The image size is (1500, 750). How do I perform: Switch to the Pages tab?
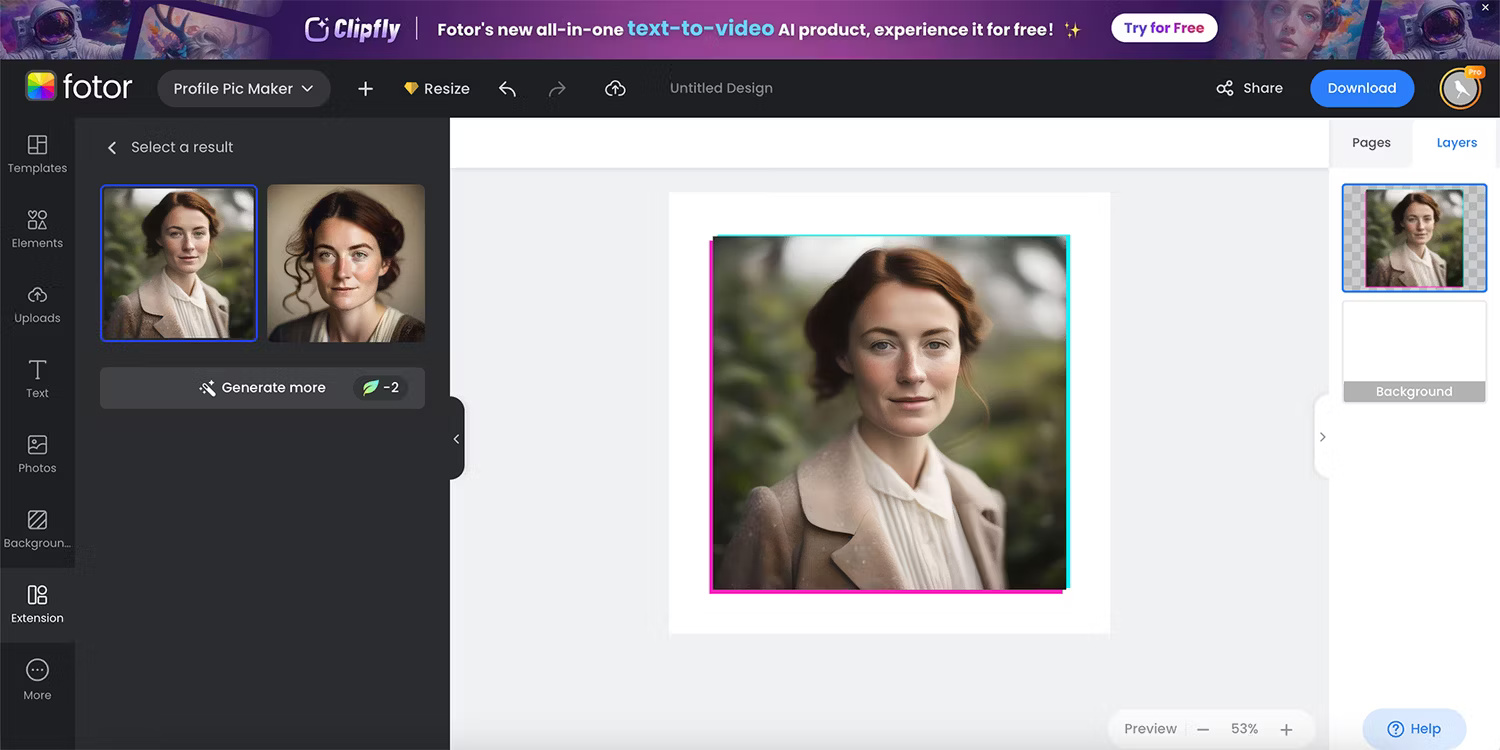(x=1370, y=142)
